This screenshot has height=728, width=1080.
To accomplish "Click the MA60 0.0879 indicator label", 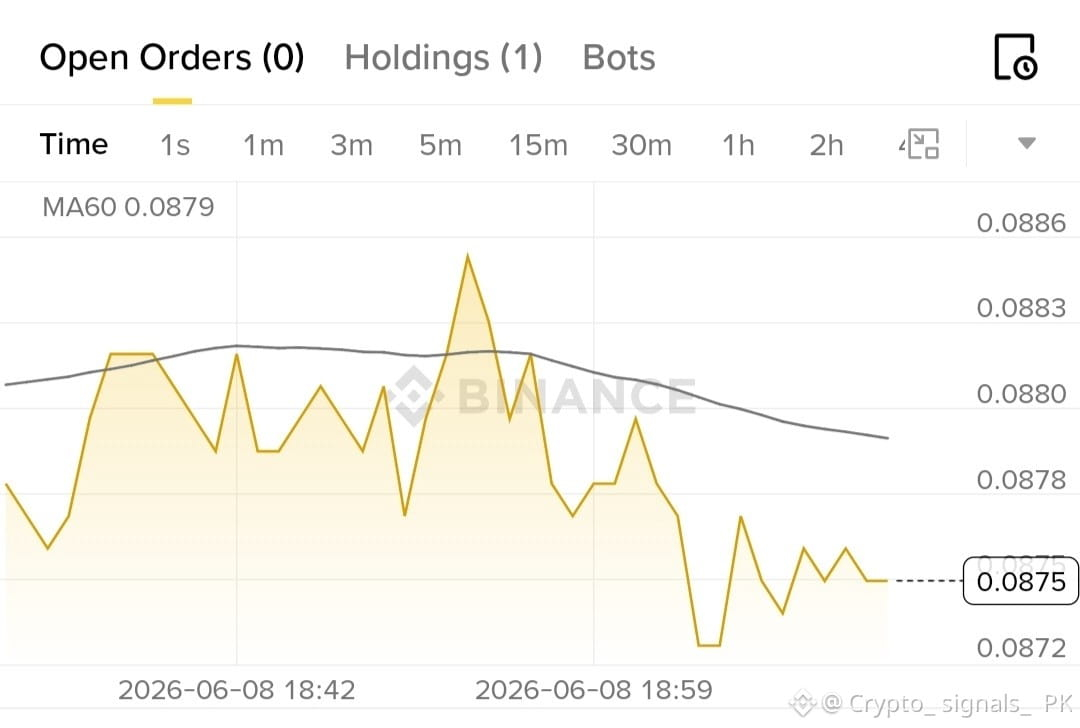I will (x=128, y=207).
